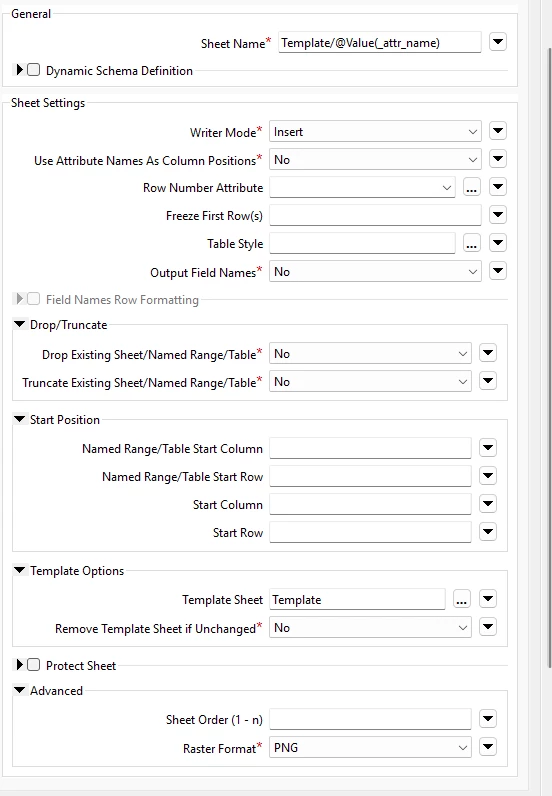Image resolution: width=552 pixels, height=796 pixels.
Task: Open the Output Field Names dropdown
Action: point(375,272)
